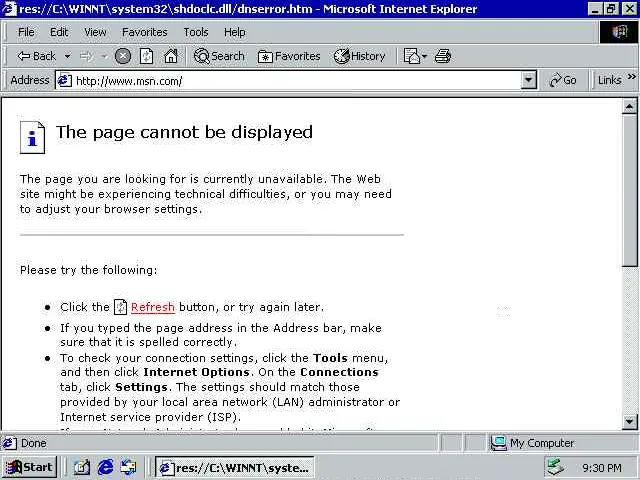
Task: Go to the Home page icon
Action: [171, 56]
